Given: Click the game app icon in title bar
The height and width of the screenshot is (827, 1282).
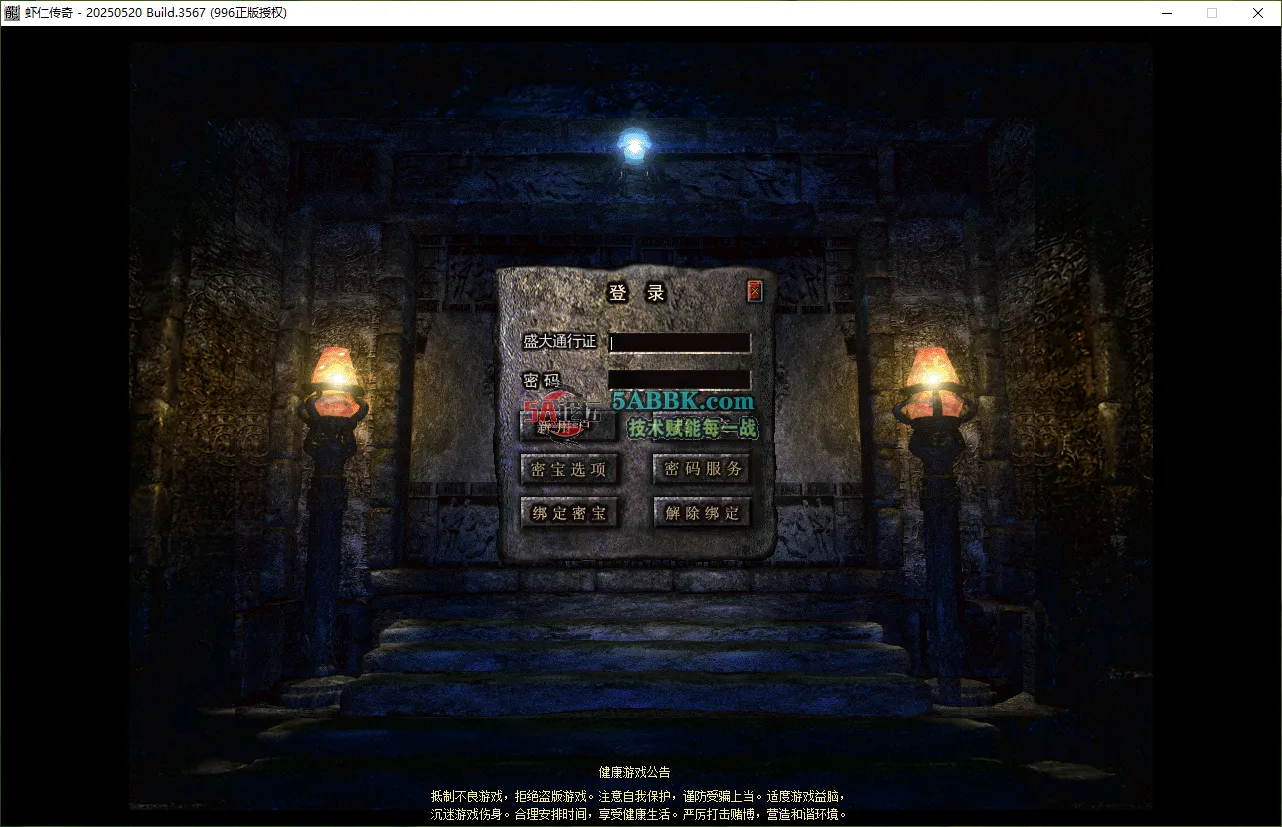Looking at the screenshot, I should pos(12,13).
